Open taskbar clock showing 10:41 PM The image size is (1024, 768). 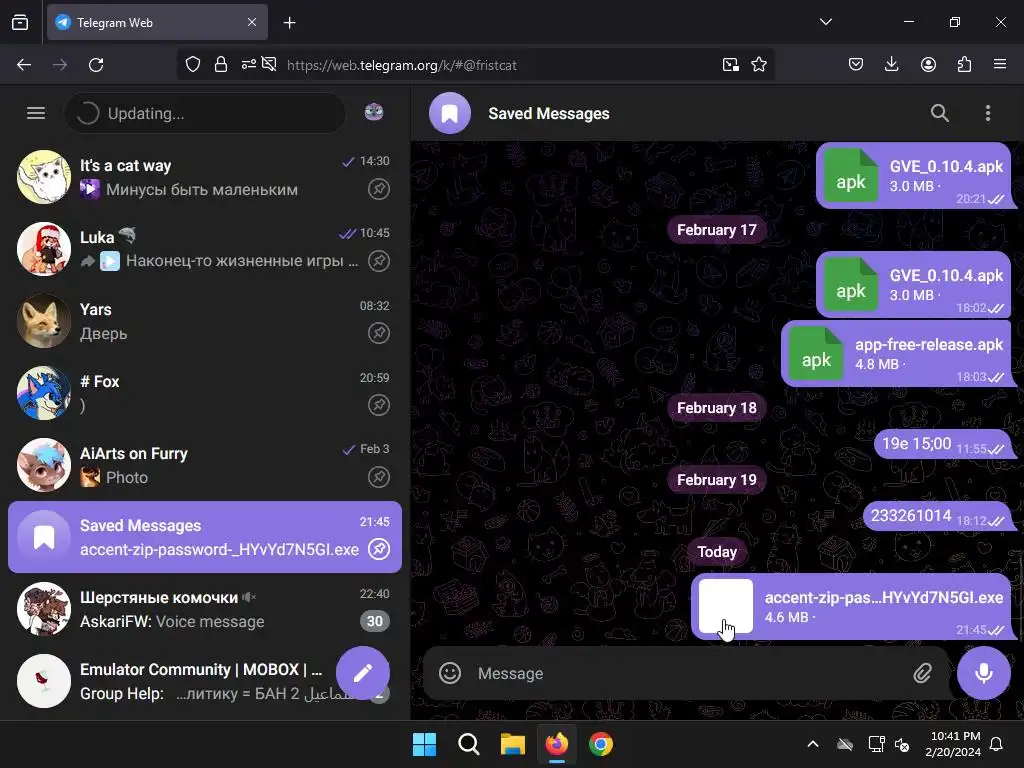pos(953,744)
